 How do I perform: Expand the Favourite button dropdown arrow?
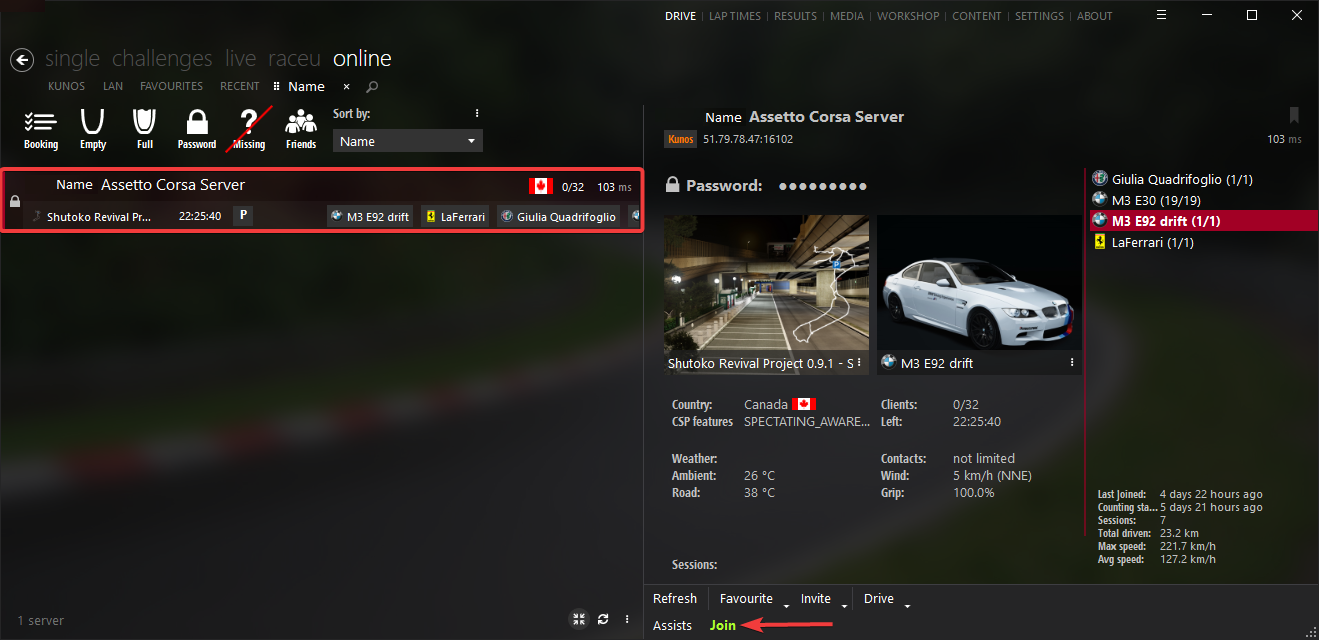786,606
